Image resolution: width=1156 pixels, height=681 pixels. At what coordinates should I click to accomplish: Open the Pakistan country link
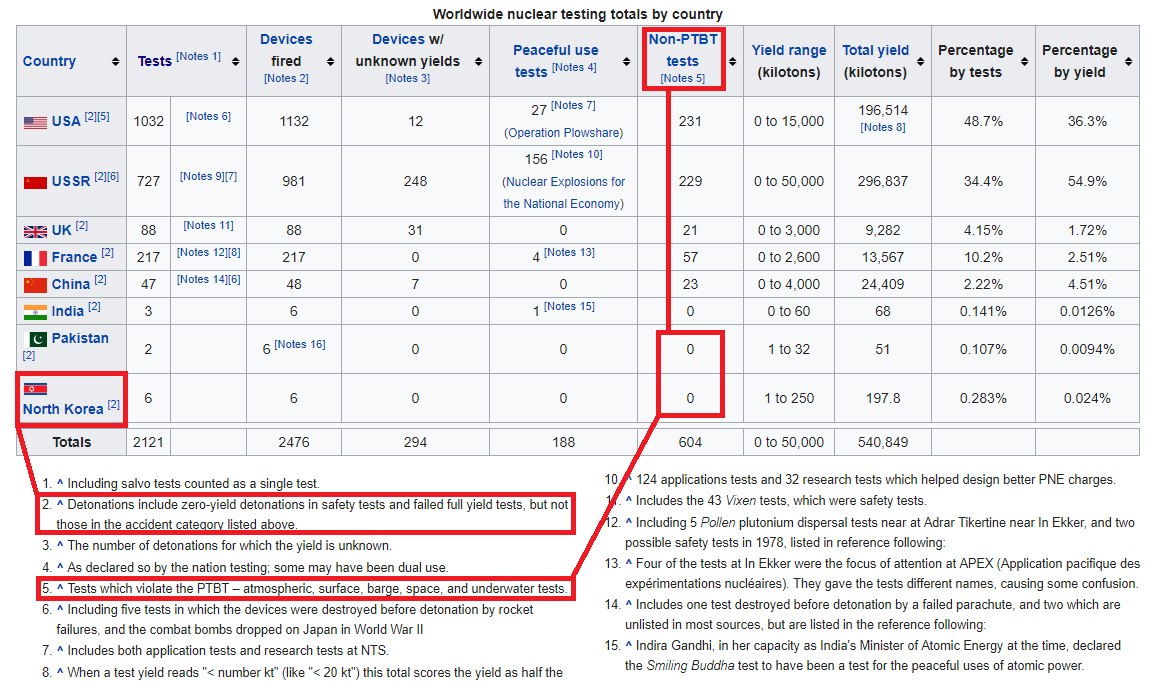(x=80, y=338)
